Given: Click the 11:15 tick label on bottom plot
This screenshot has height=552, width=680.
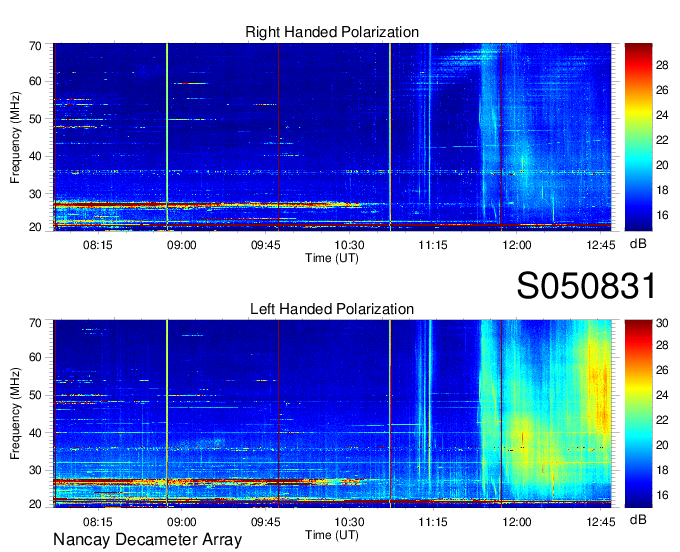Looking at the screenshot, I should tap(433, 522).
